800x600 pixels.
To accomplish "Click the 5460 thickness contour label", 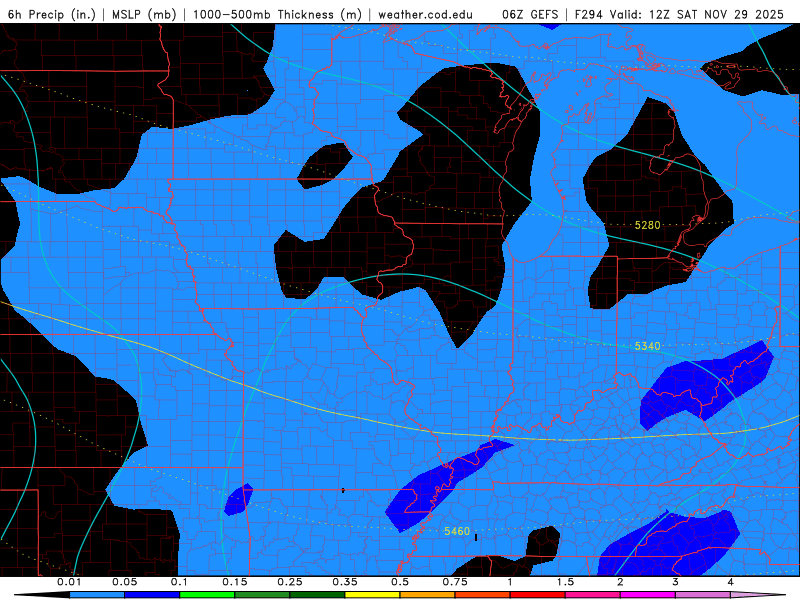I will pyautogui.click(x=457, y=531).
